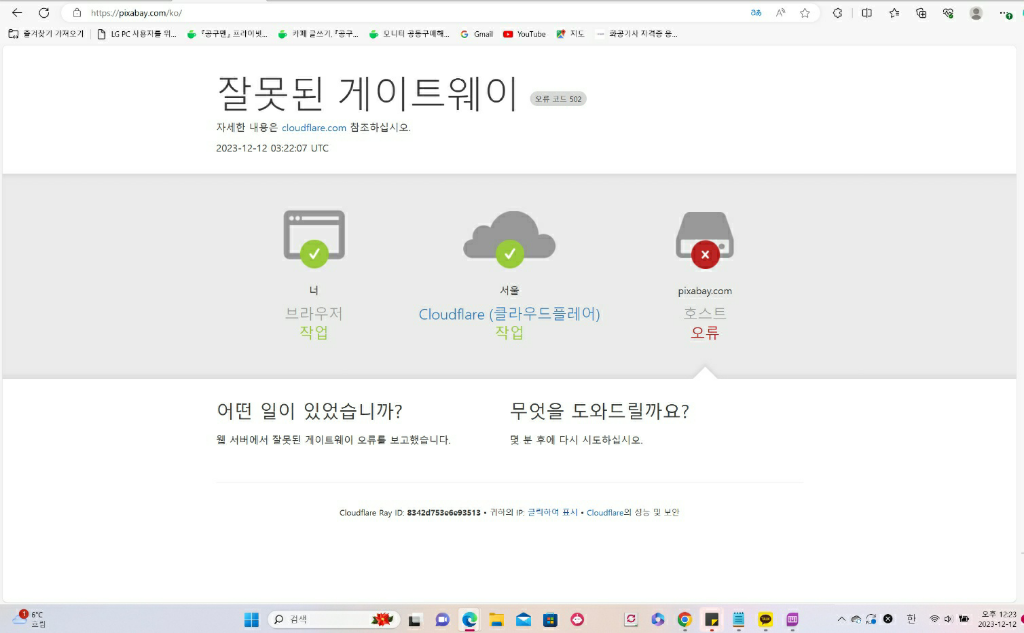The width and height of the screenshot is (1024, 633).
Task: Click the browser back arrow
Action: (16, 13)
